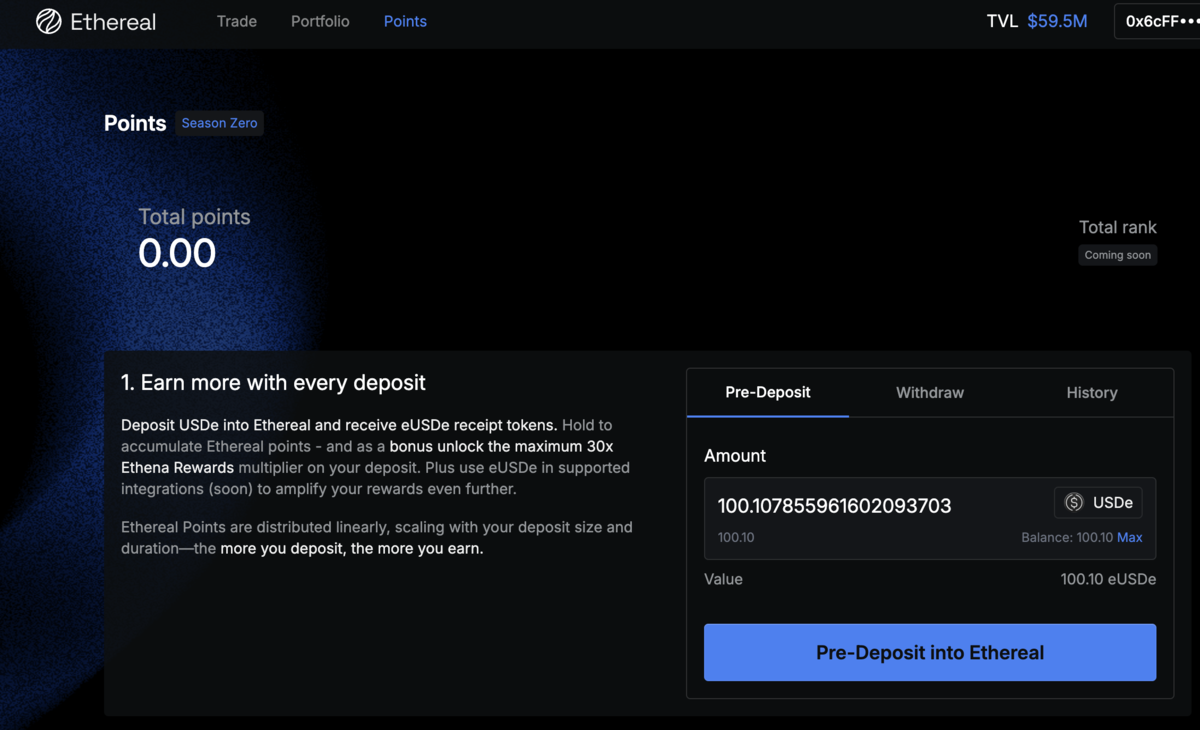Image resolution: width=1200 pixels, height=730 pixels.
Task: Switch to the Withdraw tab
Action: (x=930, y=392)
